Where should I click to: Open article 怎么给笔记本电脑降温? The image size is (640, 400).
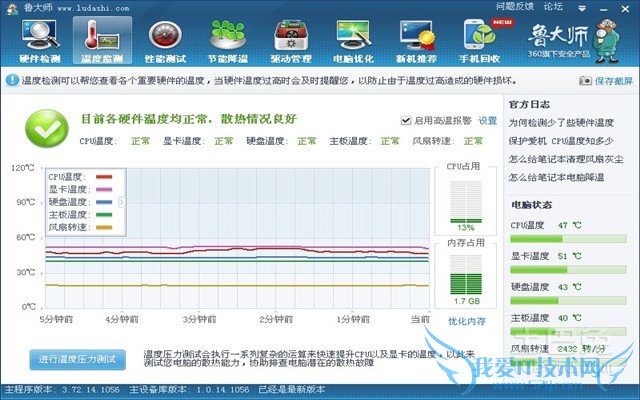[x=556, y=178]
